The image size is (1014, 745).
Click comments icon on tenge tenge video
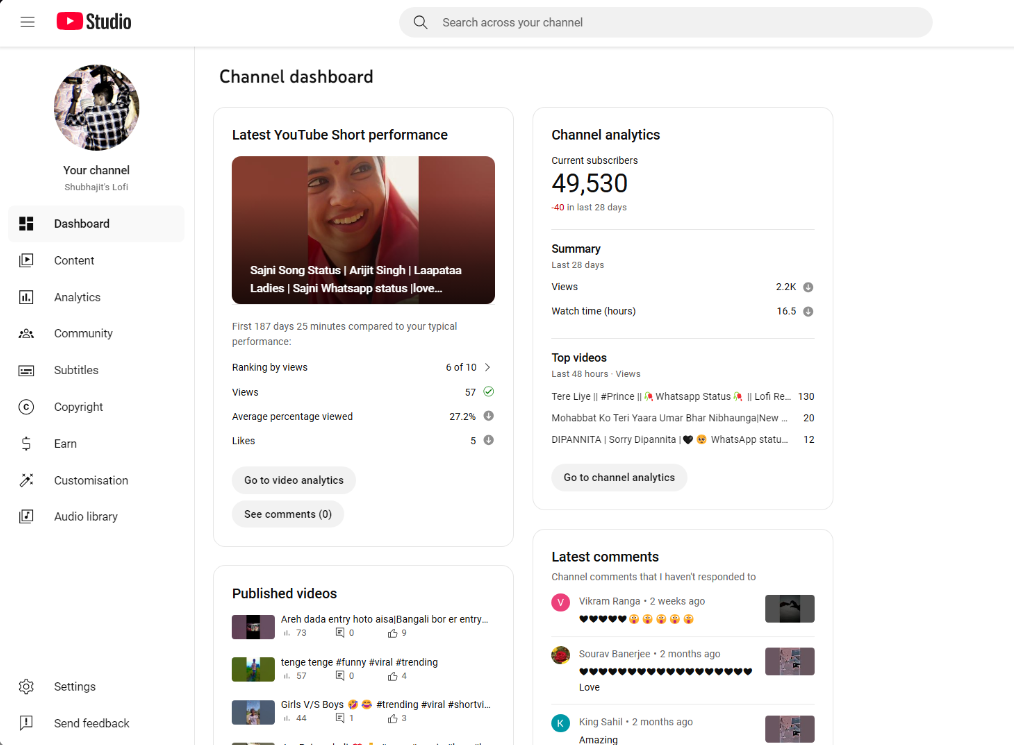[340, 676]
